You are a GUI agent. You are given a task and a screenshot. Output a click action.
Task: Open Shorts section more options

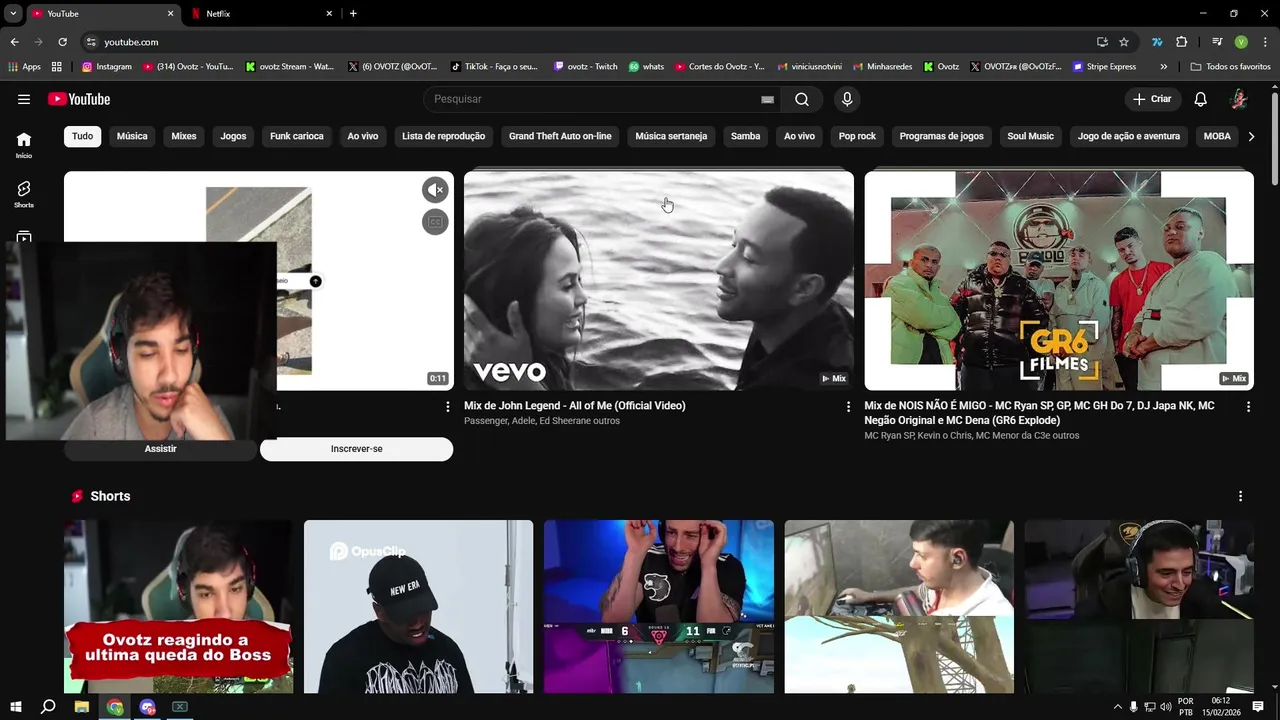pyautogui.click(x=1240, y=496)
